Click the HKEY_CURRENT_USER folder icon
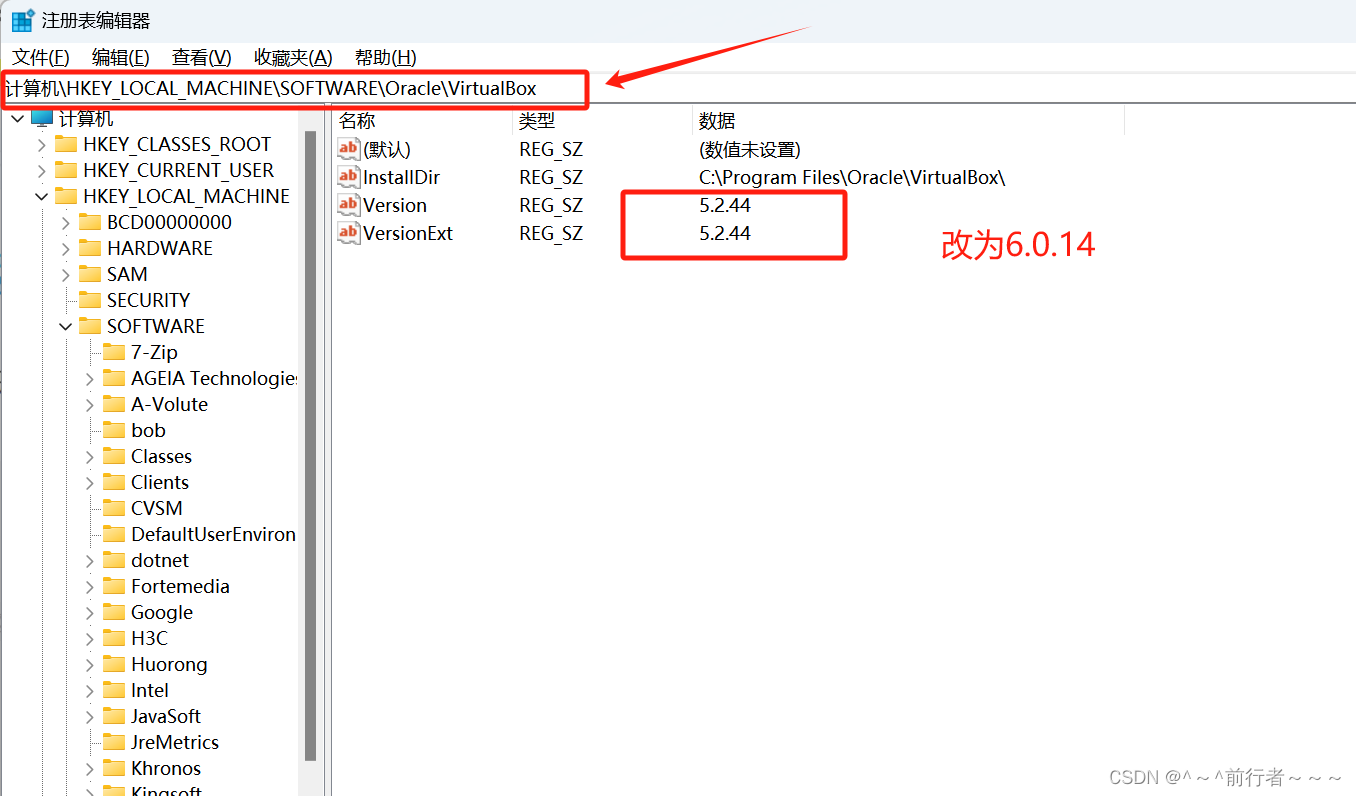The width and height of the screenshot is (1356, 796). (66, 170)
